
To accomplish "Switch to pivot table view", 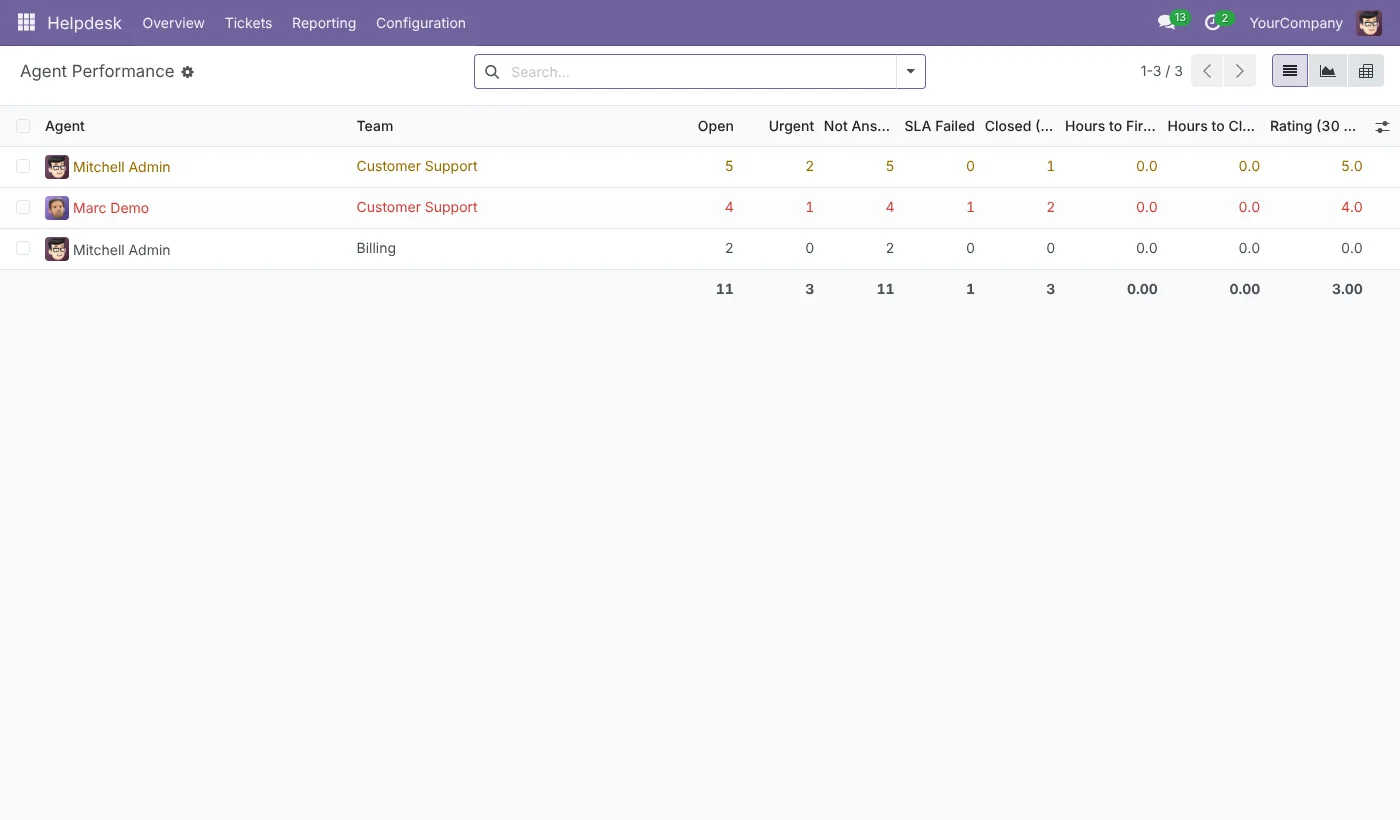I will coord(1366,71).
